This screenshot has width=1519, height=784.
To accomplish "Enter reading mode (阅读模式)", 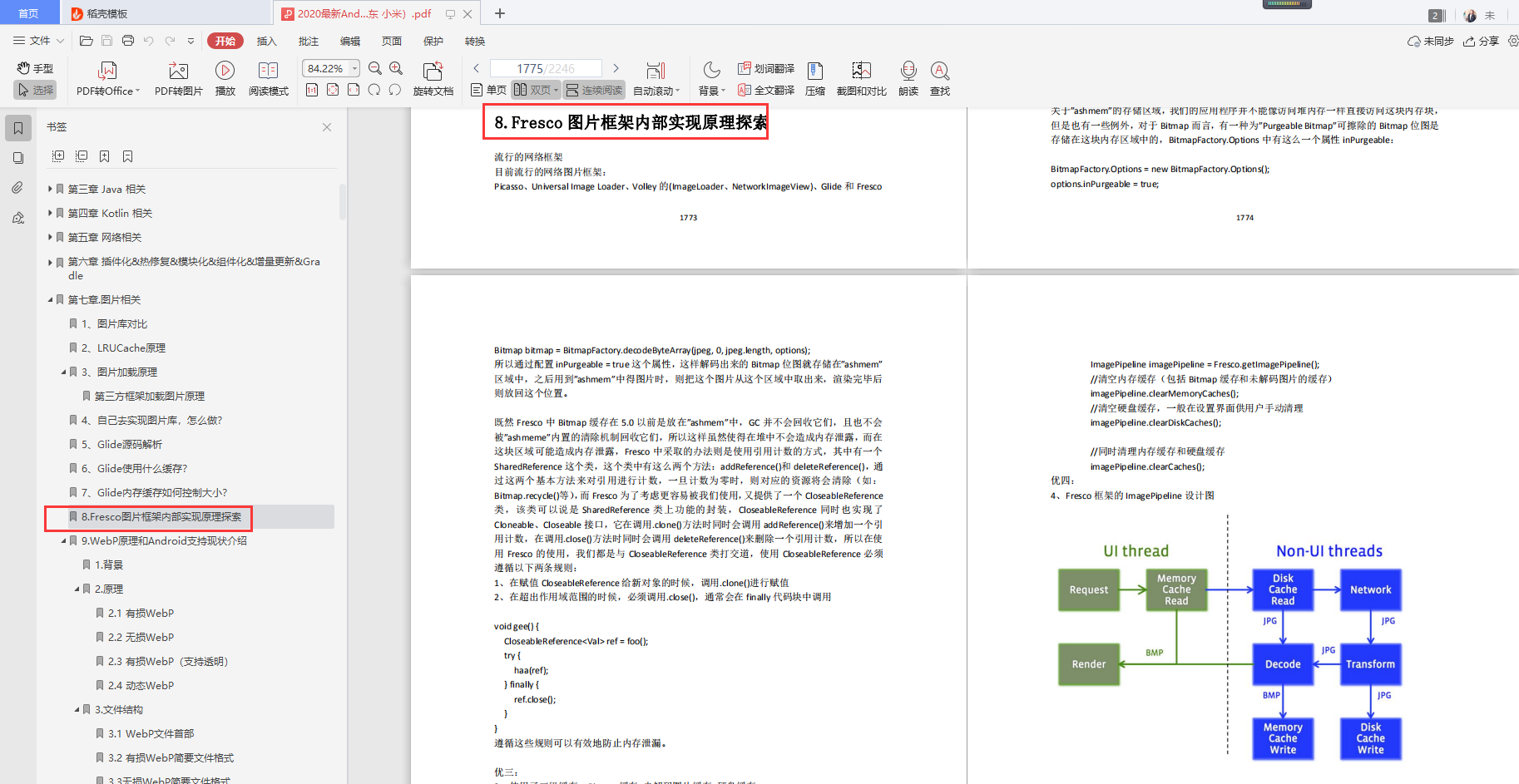I will click(x=268, y=80).
